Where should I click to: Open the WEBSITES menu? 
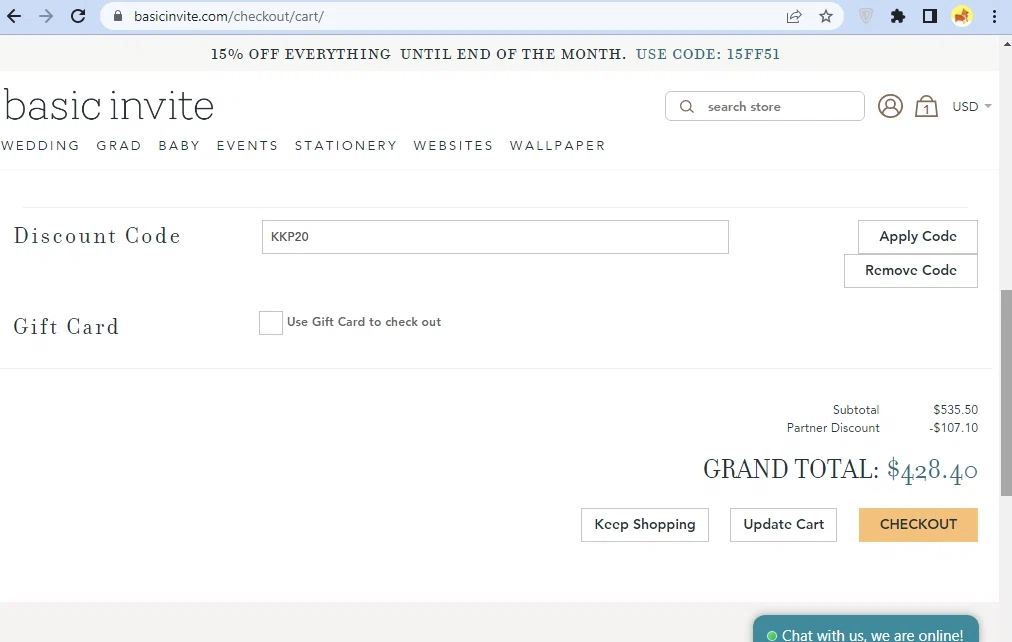453,146
